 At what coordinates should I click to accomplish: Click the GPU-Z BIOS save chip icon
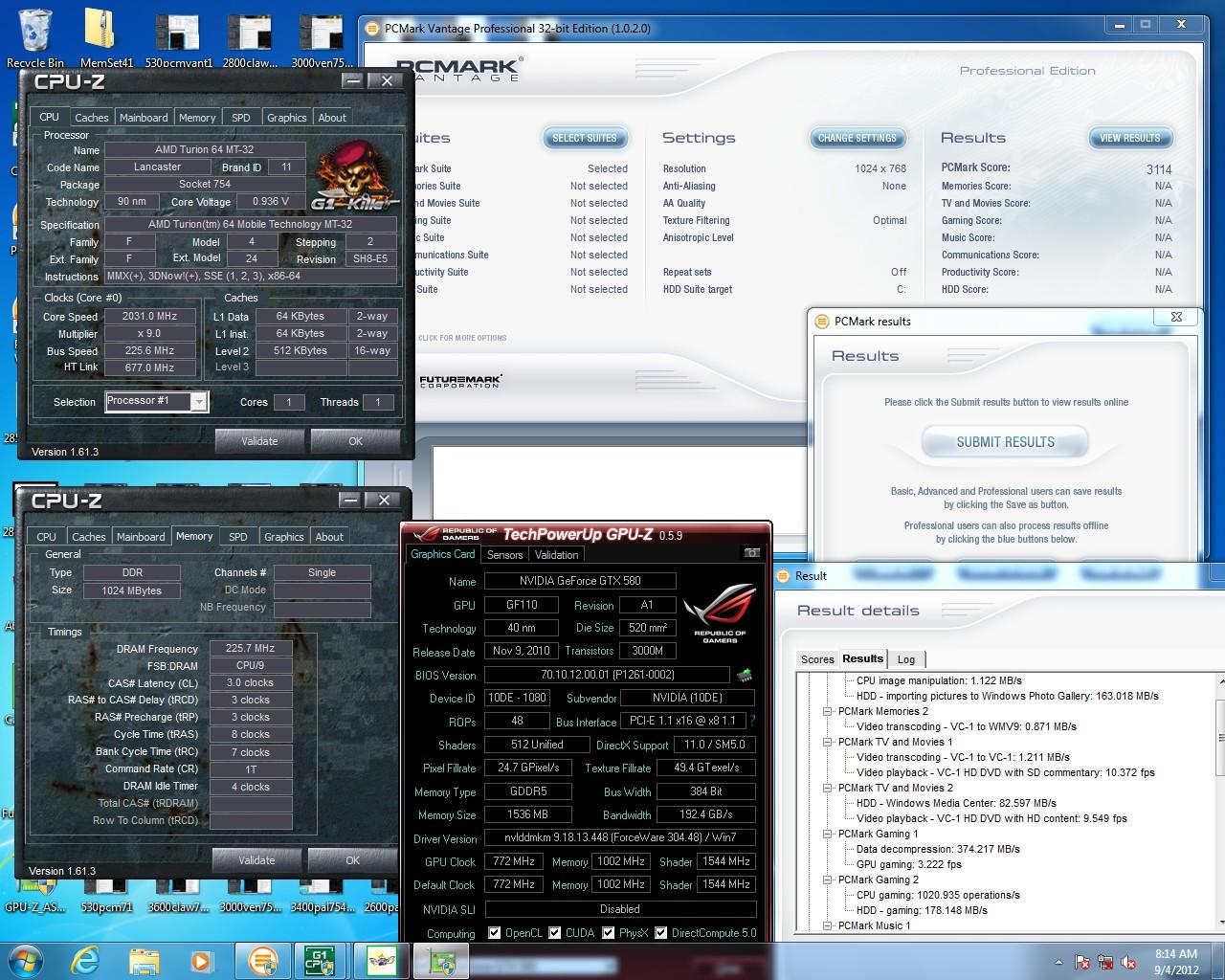[745, 675]
